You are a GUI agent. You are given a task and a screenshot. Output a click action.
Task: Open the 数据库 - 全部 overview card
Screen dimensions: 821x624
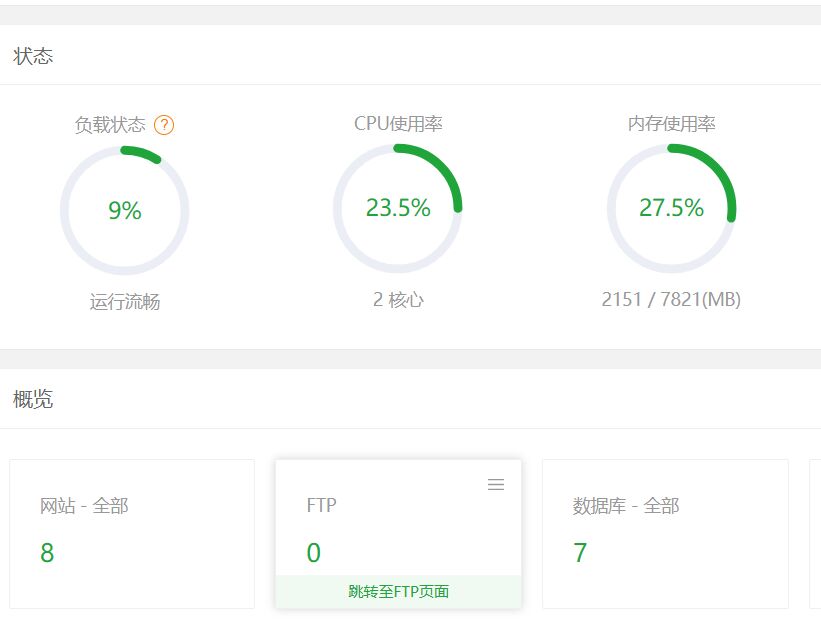point(665,534)
